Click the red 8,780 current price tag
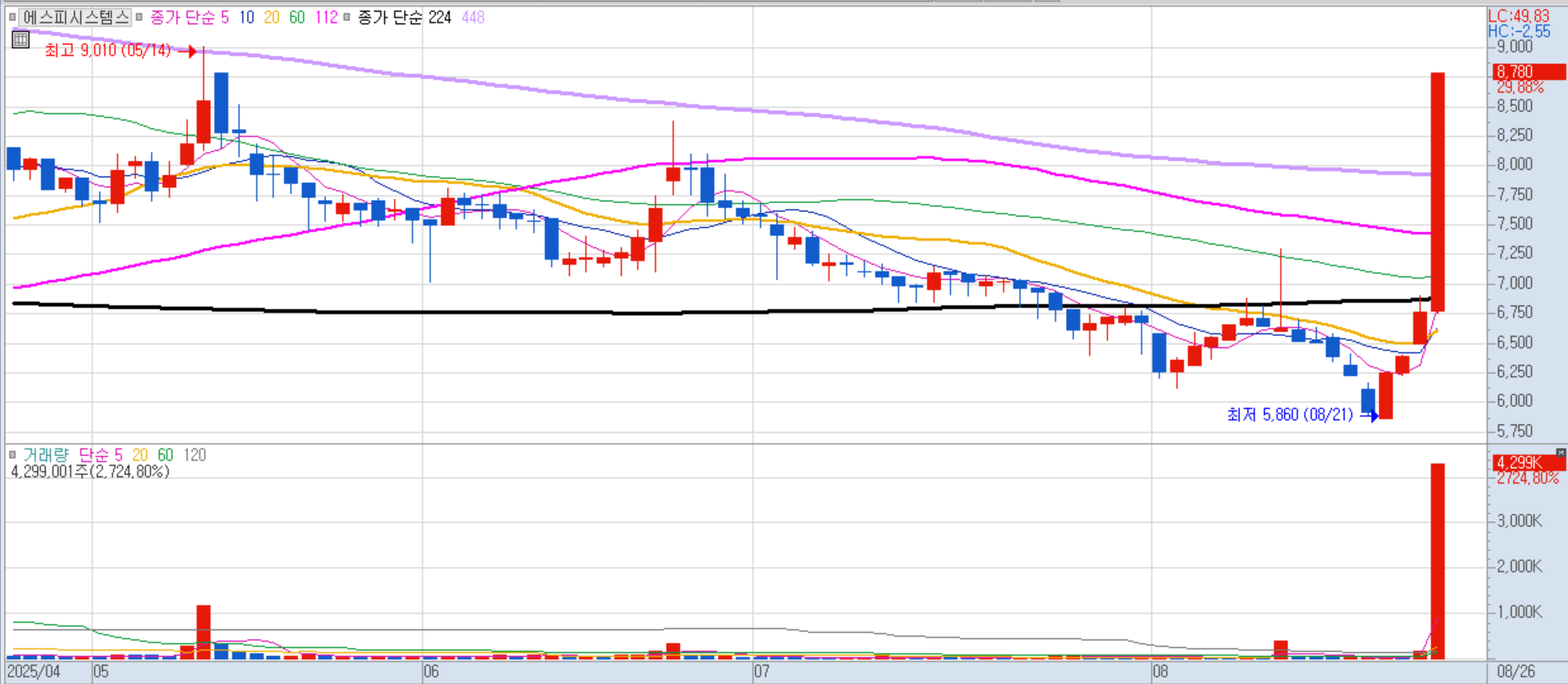The width and height of the screenshot is (1568, 684). 1528,72
